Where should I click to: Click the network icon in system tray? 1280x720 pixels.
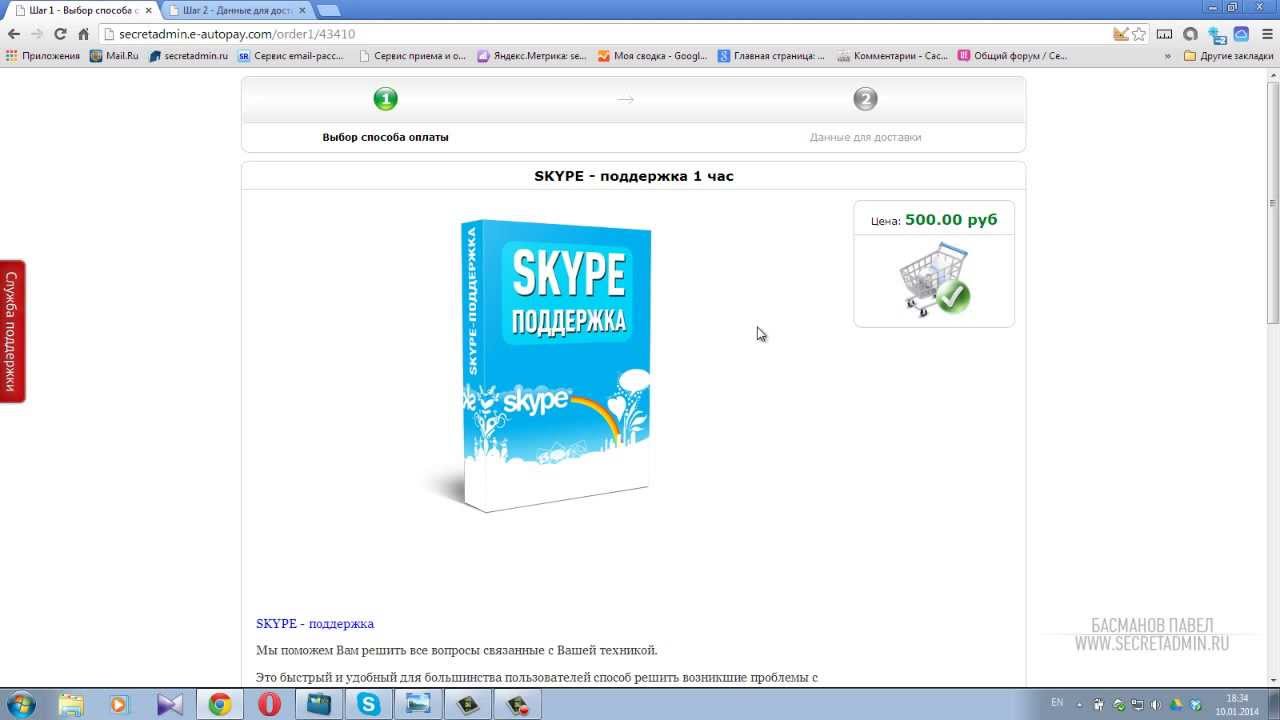(1137, 704)
